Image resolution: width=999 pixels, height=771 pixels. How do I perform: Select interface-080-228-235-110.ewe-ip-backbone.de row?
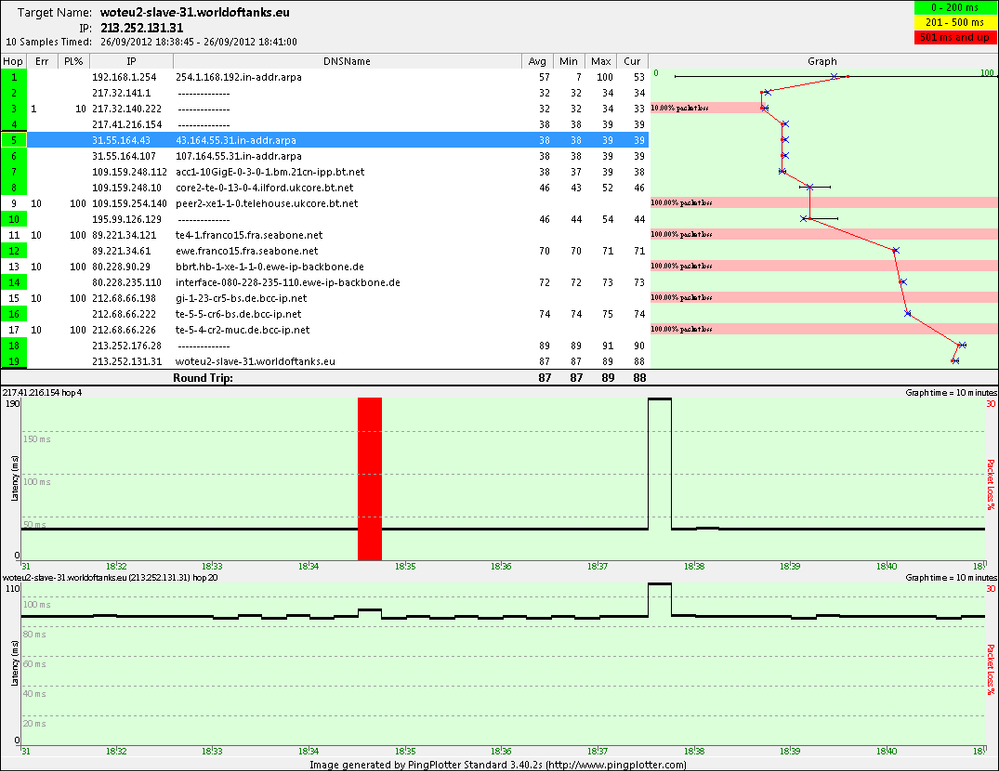tap(324, 282)
